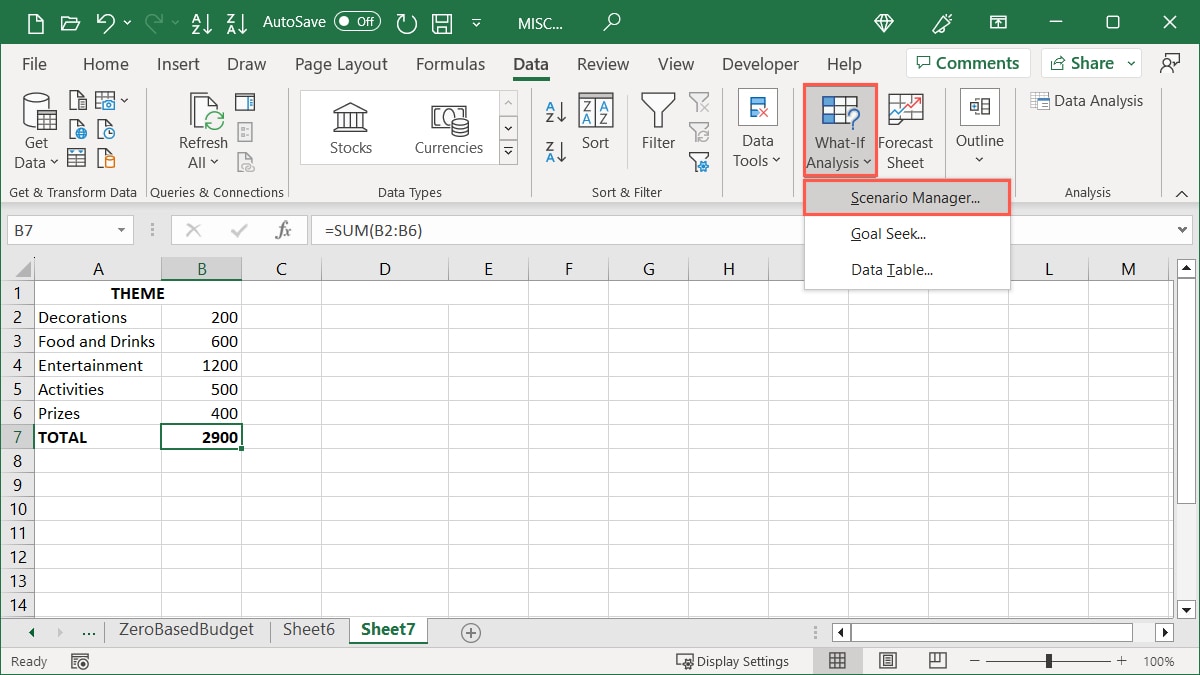This screenshot has width=1200, height=675.
Task: Select the Currencies data type
Action: click(448, 127)
